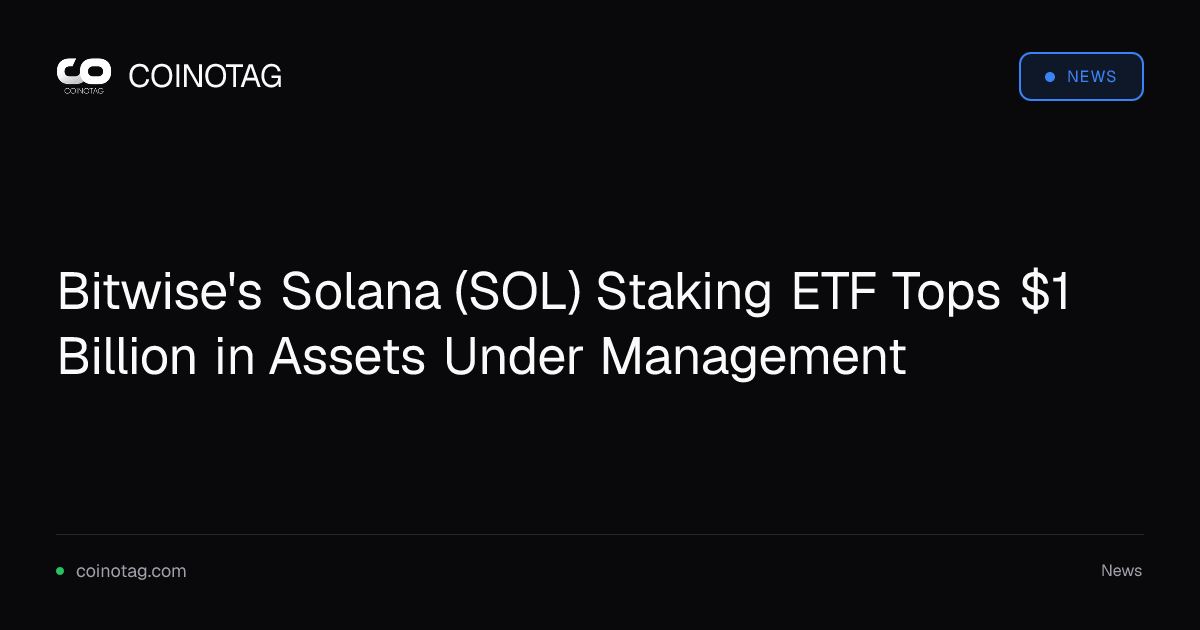Click the word "Management" in the headline
This screenshot has height=630, width=1200.
(753, 358)
